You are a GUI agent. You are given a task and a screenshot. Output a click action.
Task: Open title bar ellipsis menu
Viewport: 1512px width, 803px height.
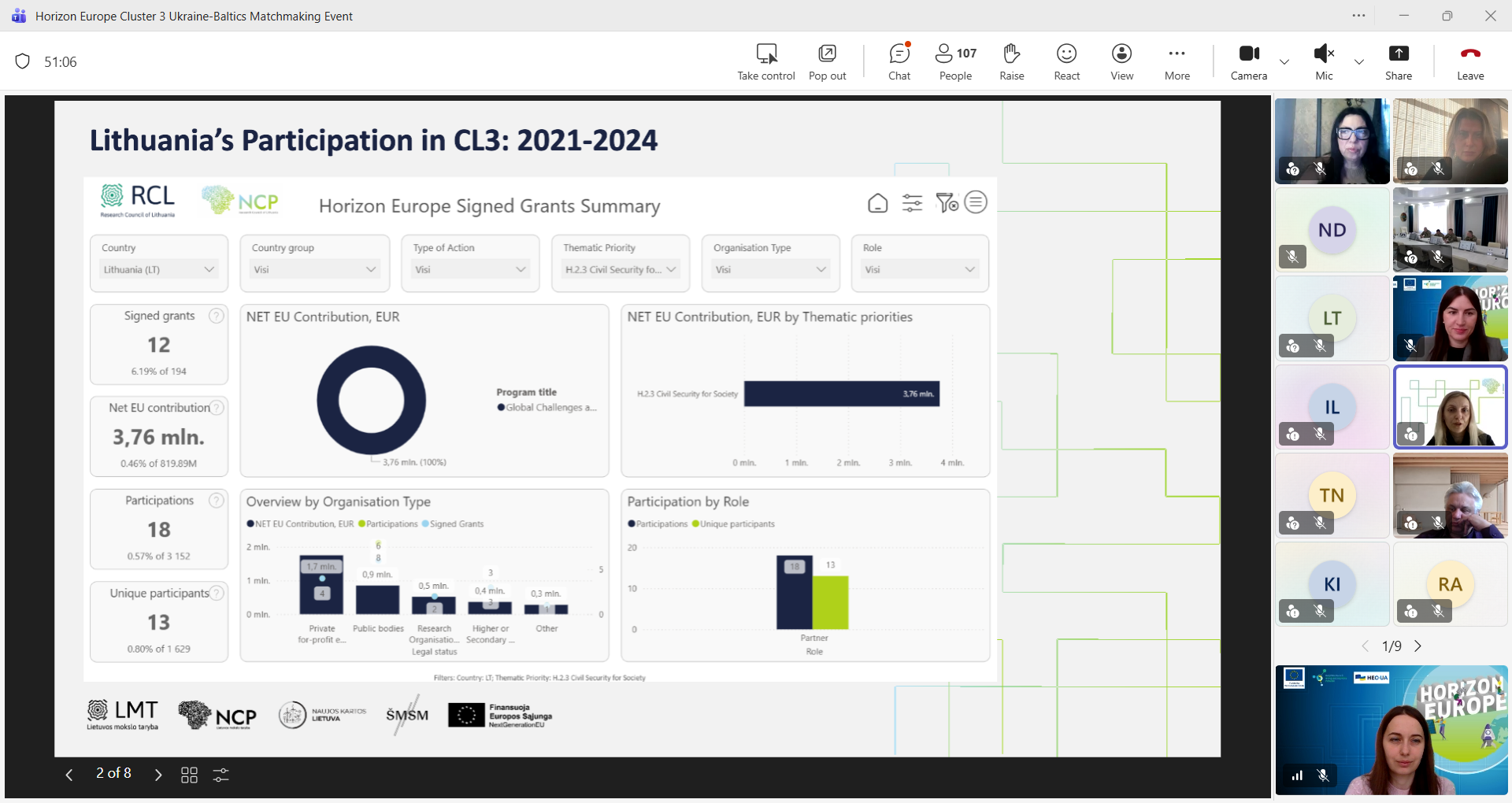pos(1358,16)
